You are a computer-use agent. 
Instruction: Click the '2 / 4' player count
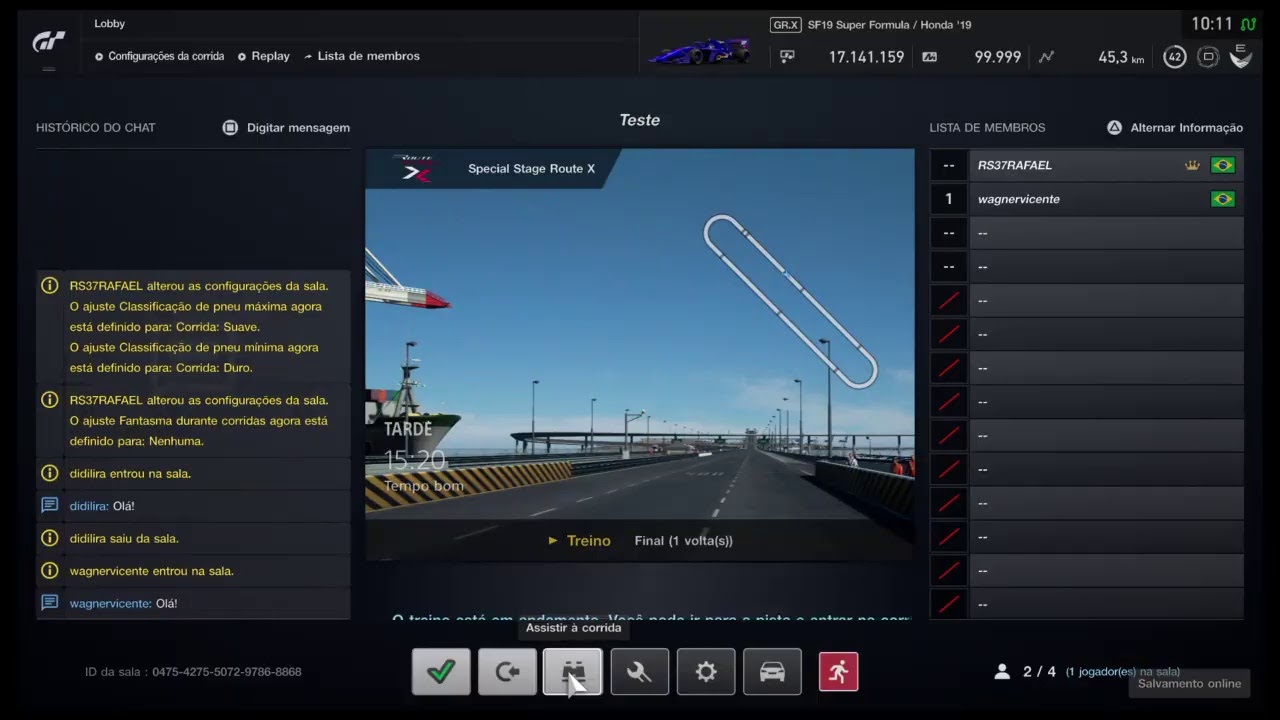[1040, 672]
